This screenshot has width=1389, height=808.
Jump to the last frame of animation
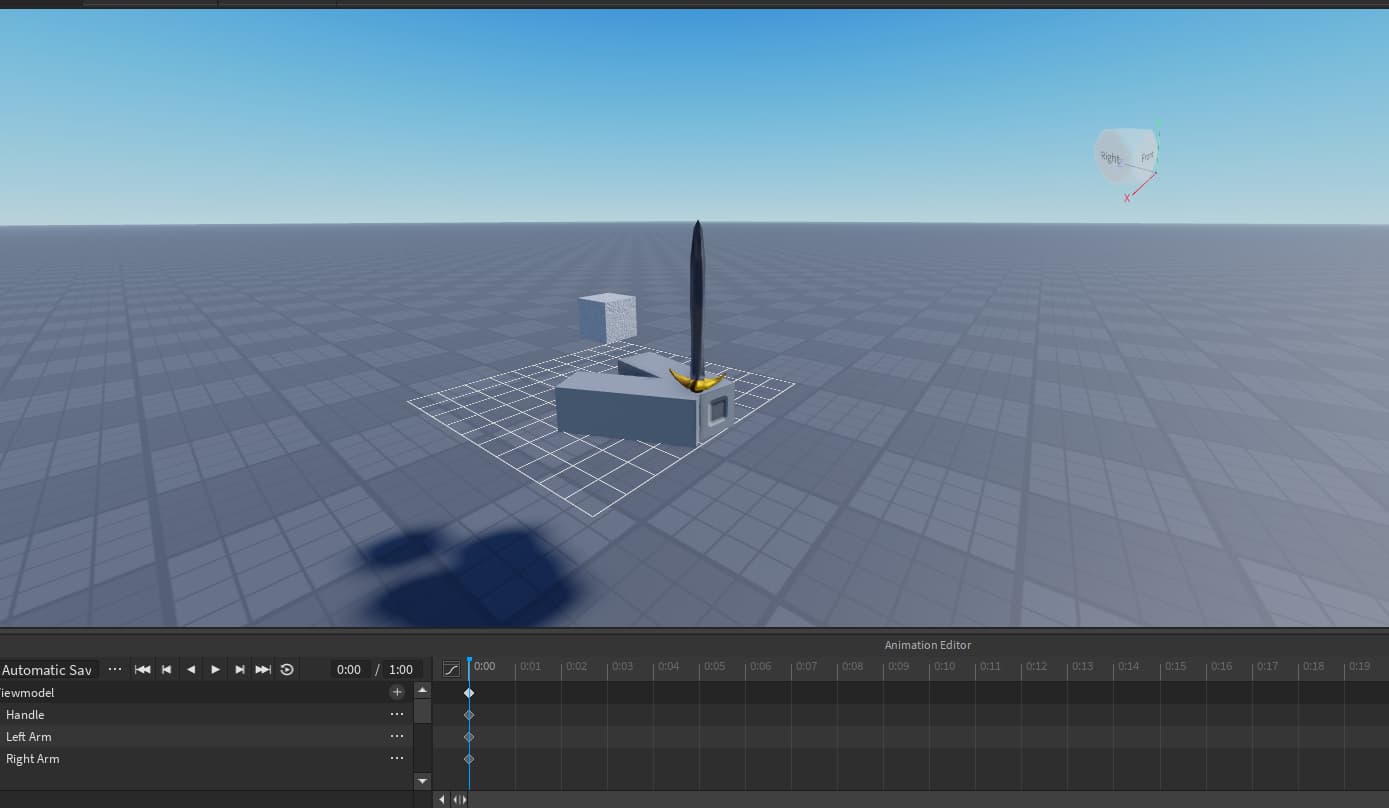(263, 670)
